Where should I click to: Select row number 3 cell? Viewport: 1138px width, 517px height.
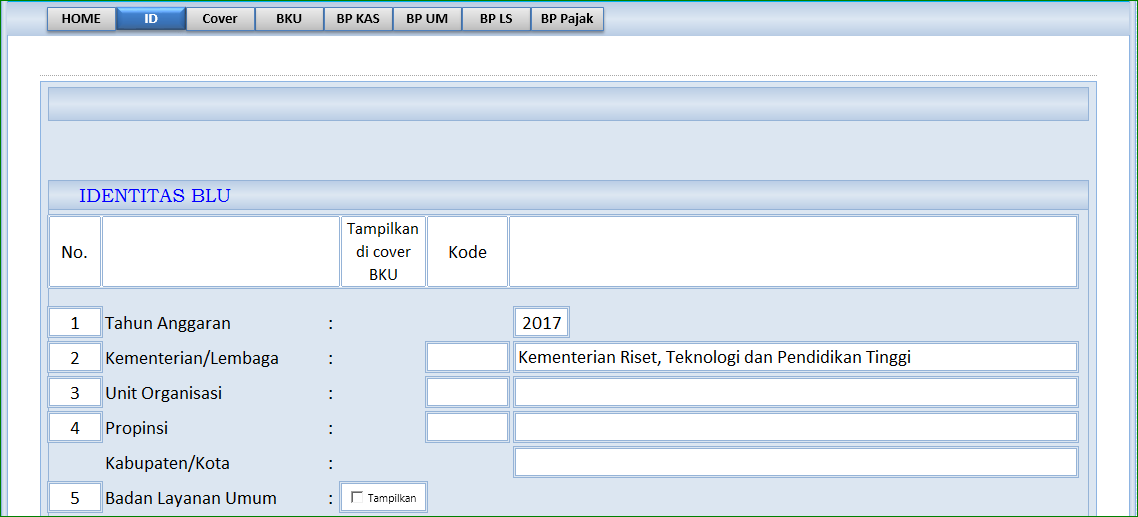point(75,393)
